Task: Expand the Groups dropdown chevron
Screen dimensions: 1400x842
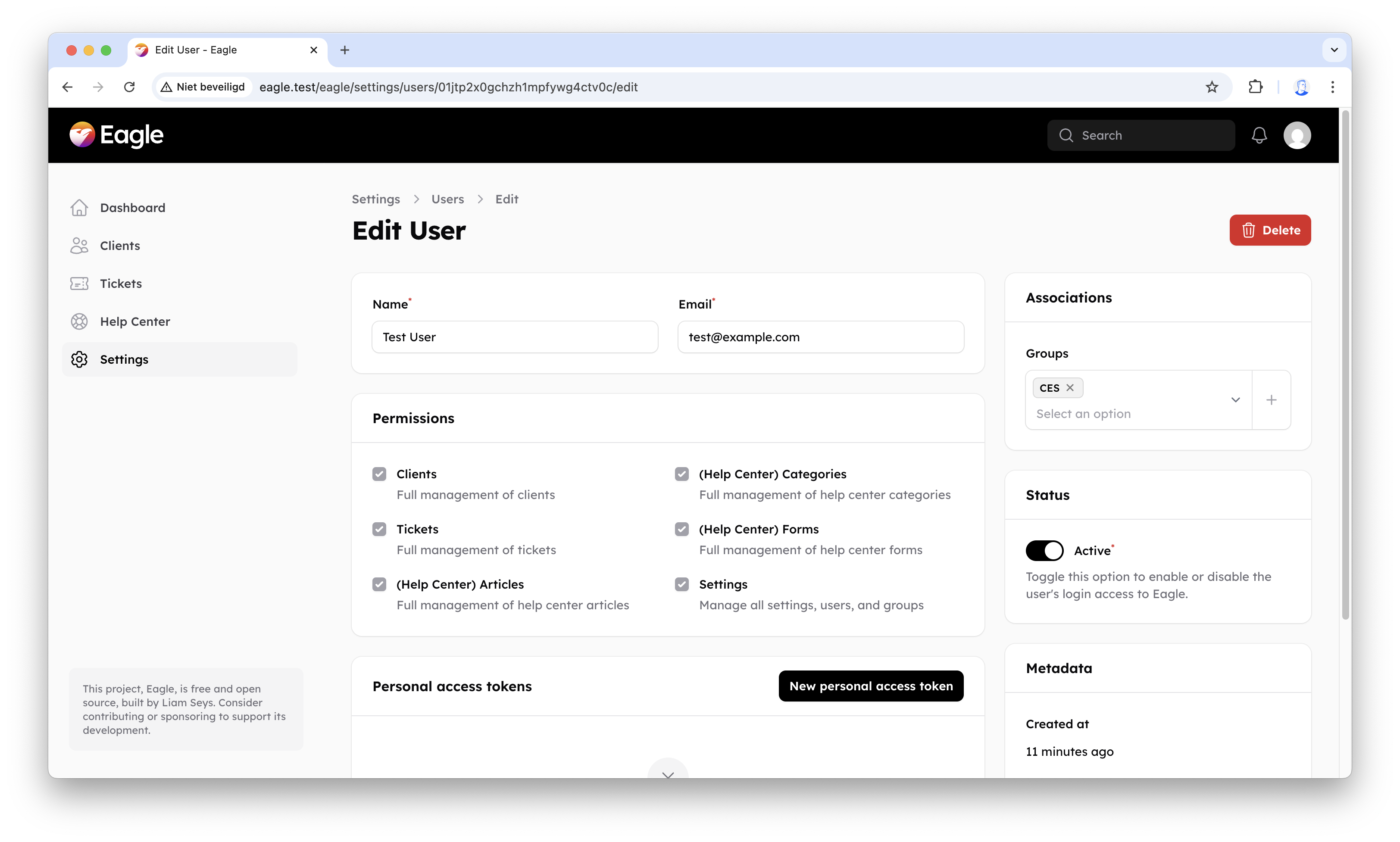Action: tap(1235, 400)
